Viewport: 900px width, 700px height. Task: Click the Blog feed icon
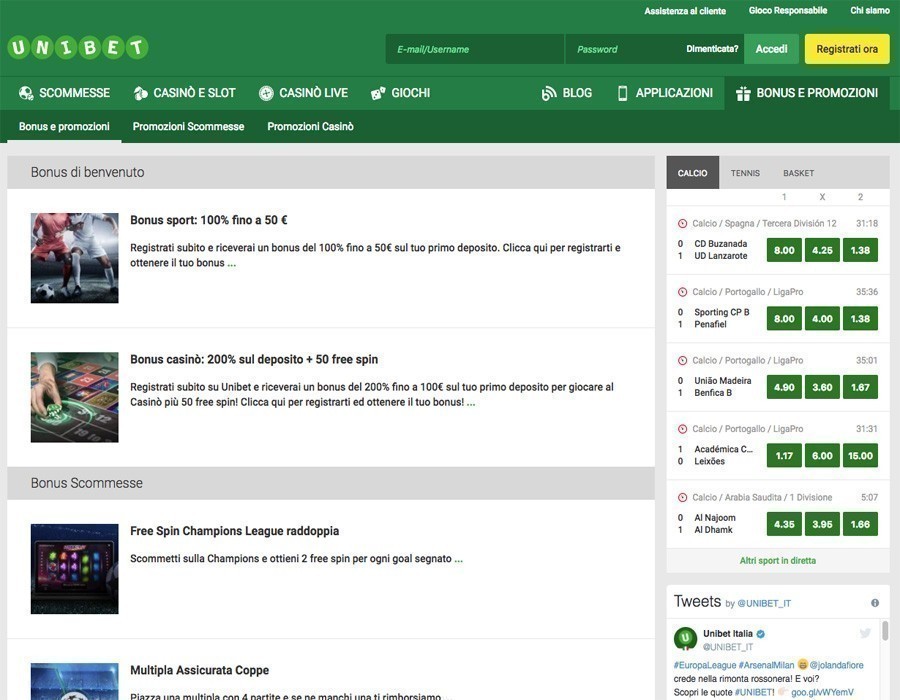tap(549, 93)
